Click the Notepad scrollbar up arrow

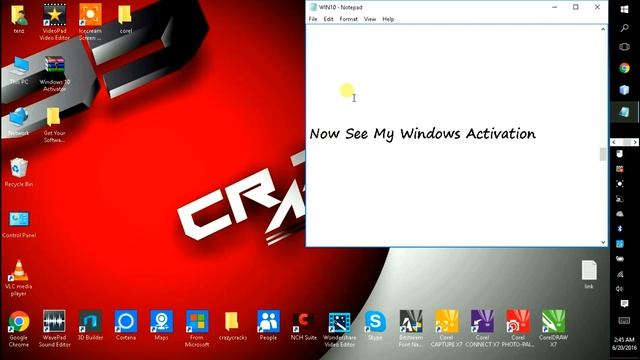[x=603, y=29]
